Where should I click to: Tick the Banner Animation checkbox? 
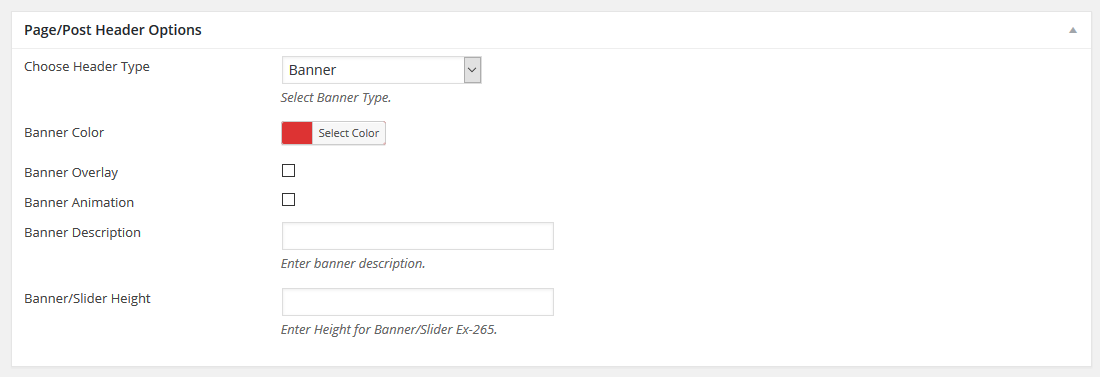coord(288,199)
